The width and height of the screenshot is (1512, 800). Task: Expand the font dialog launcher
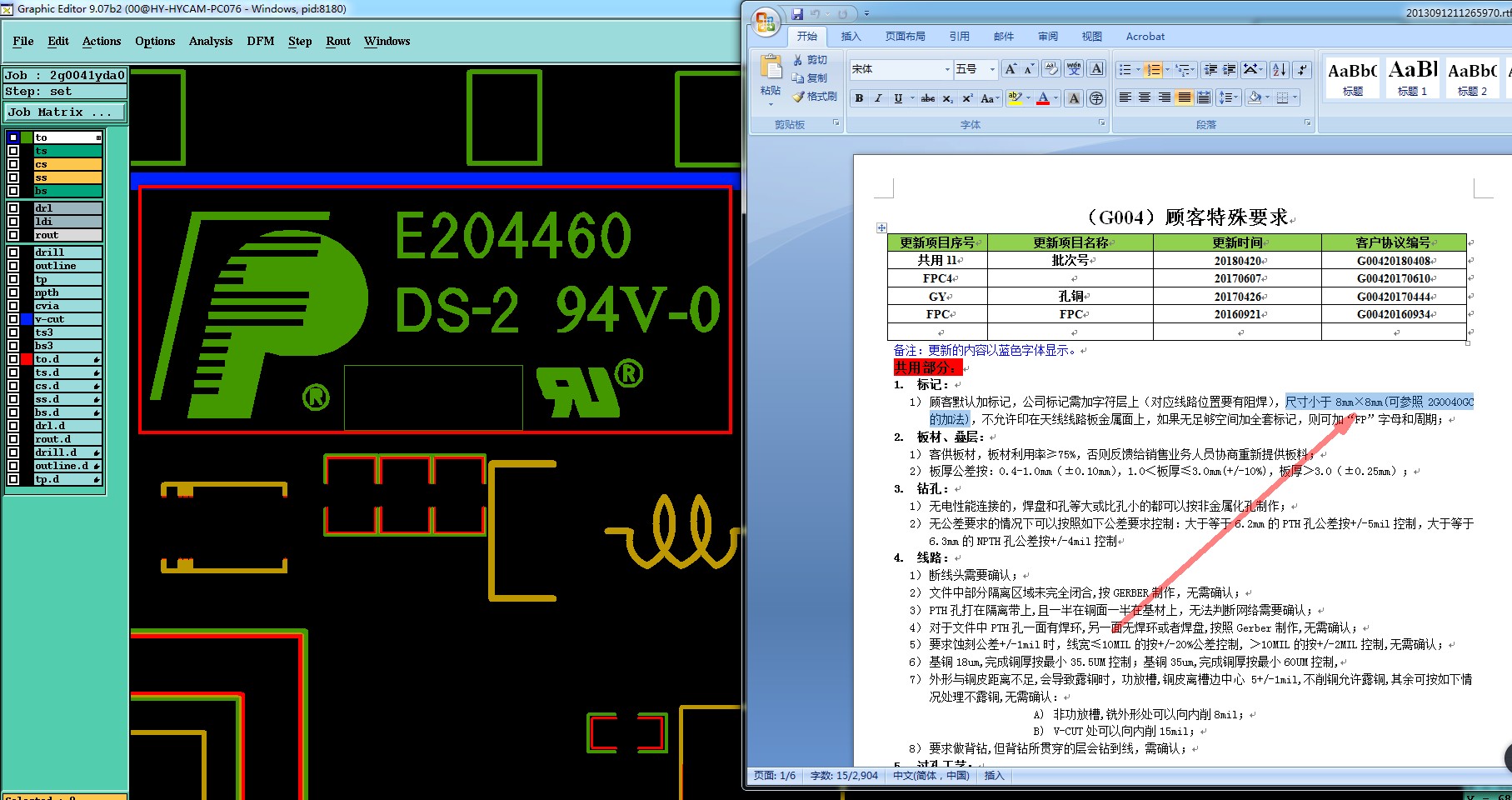tap(1101, 123)
